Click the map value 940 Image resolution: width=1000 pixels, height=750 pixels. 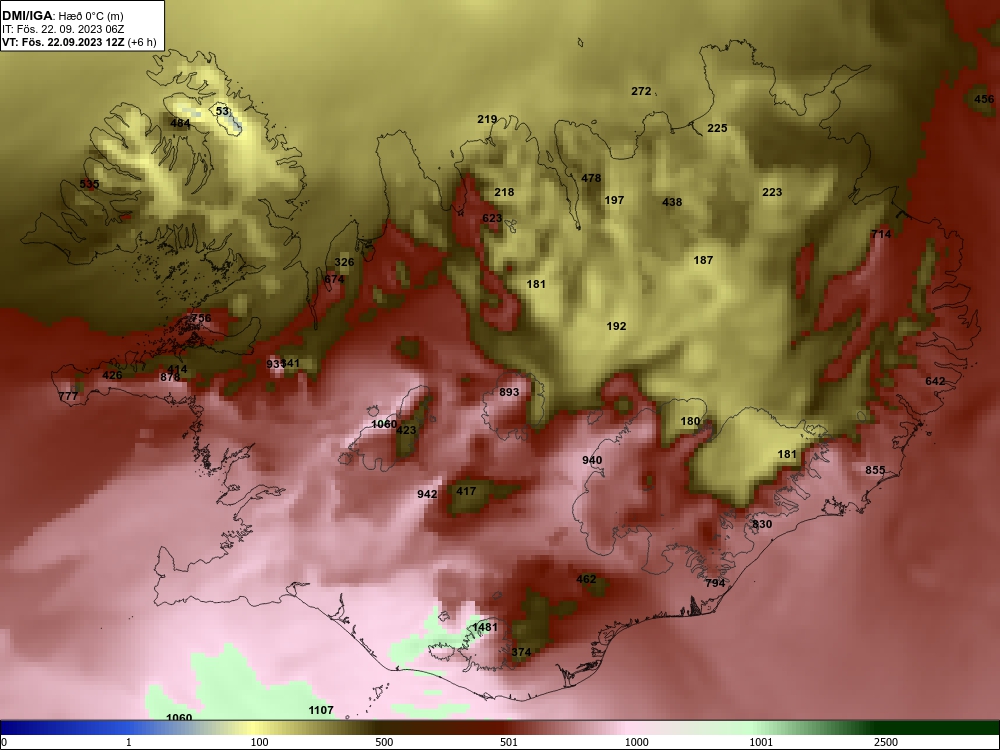click(x=592, y=460)
